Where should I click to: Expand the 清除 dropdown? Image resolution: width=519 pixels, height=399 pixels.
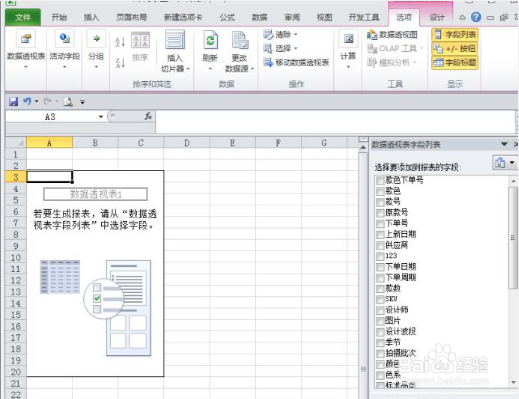point(296,34)
